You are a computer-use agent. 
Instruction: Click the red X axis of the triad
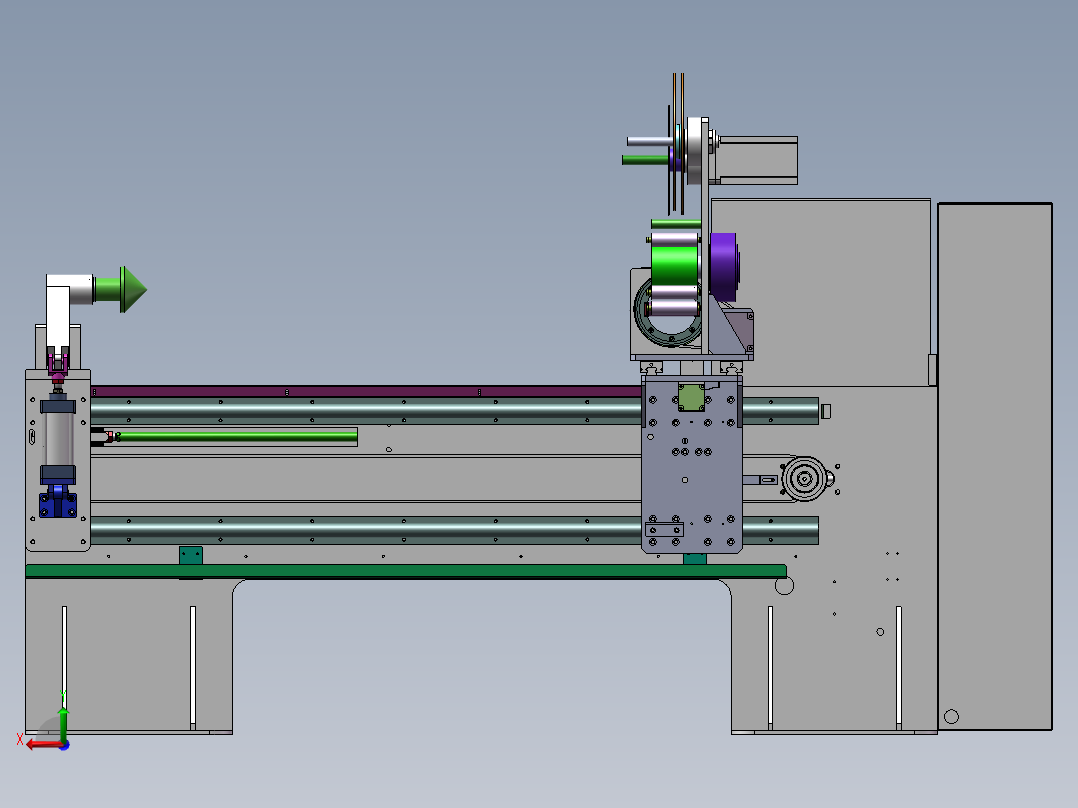click(45, 744)
